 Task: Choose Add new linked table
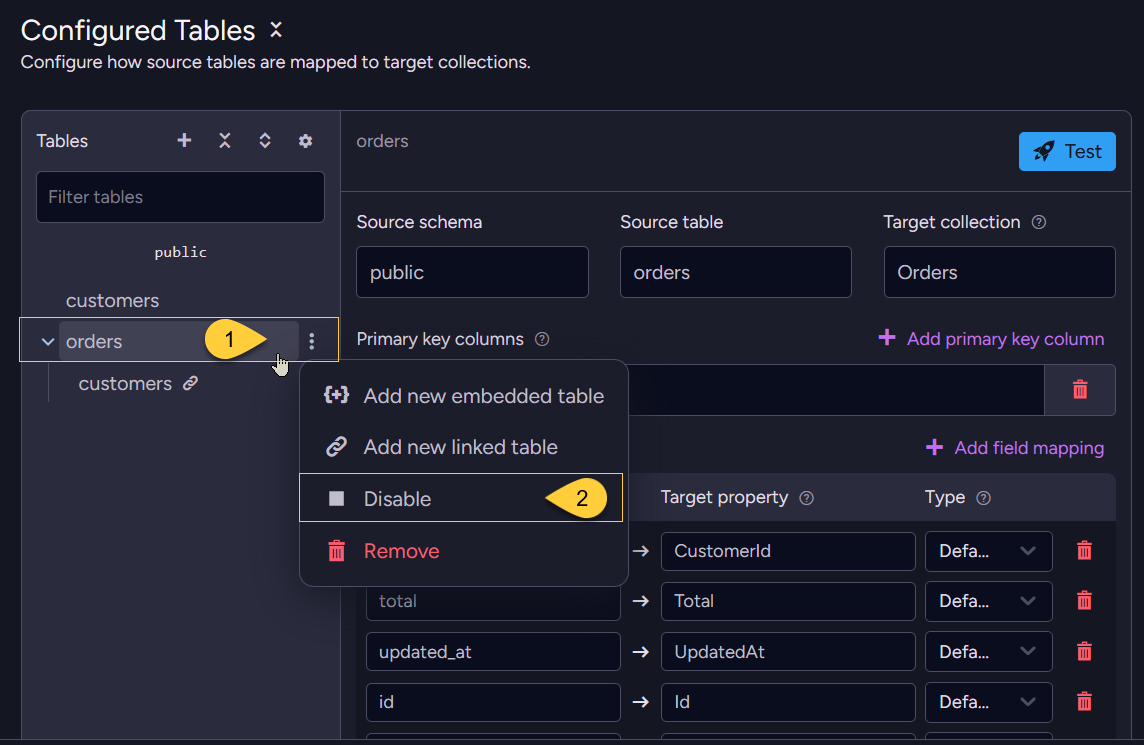coord(464,447)
